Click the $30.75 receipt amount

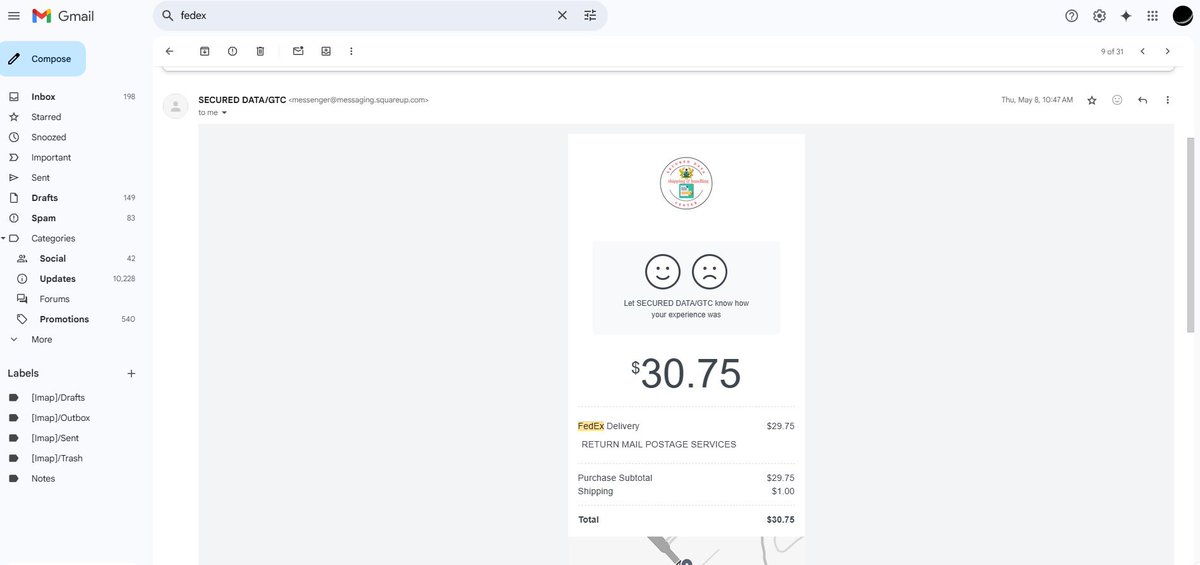[686, 374]
